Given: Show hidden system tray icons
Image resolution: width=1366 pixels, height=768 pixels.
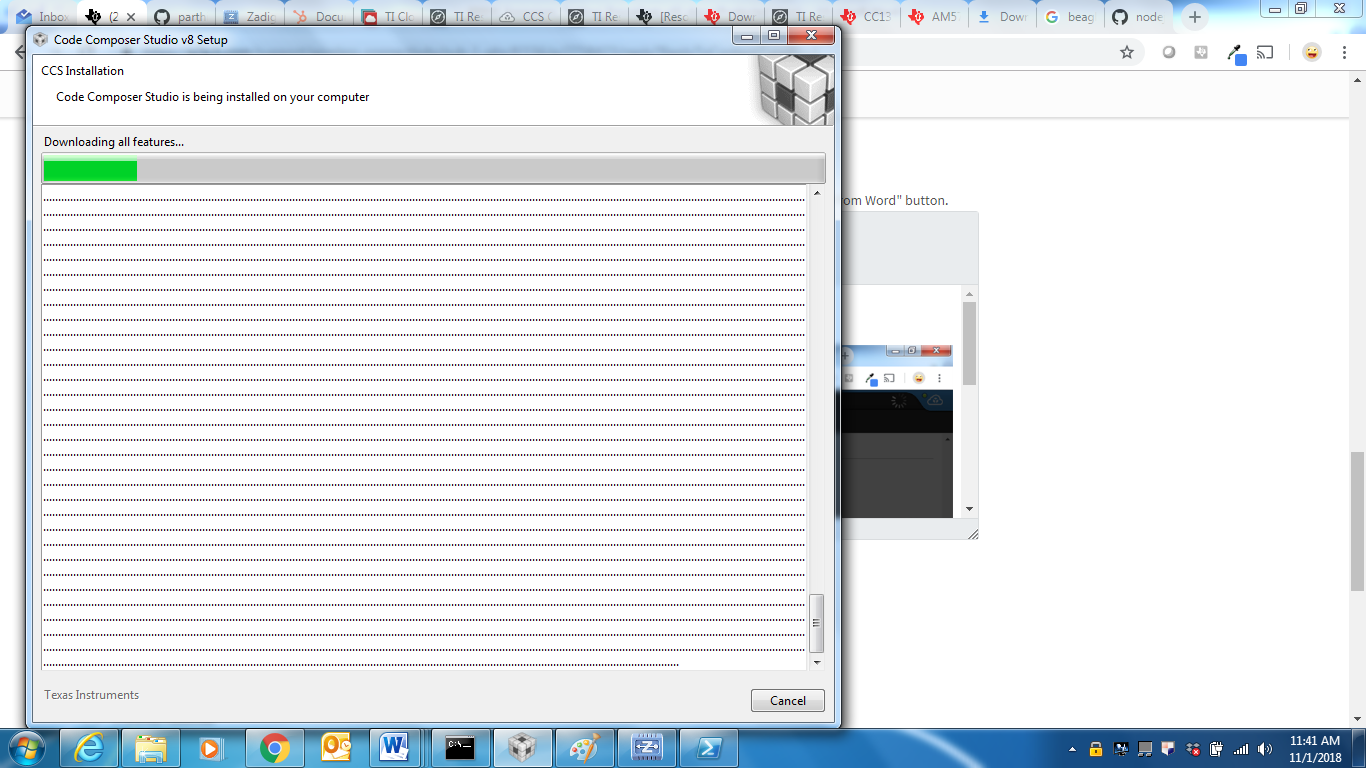Looking at the screenshot, I should click(x=1073, y=749).
